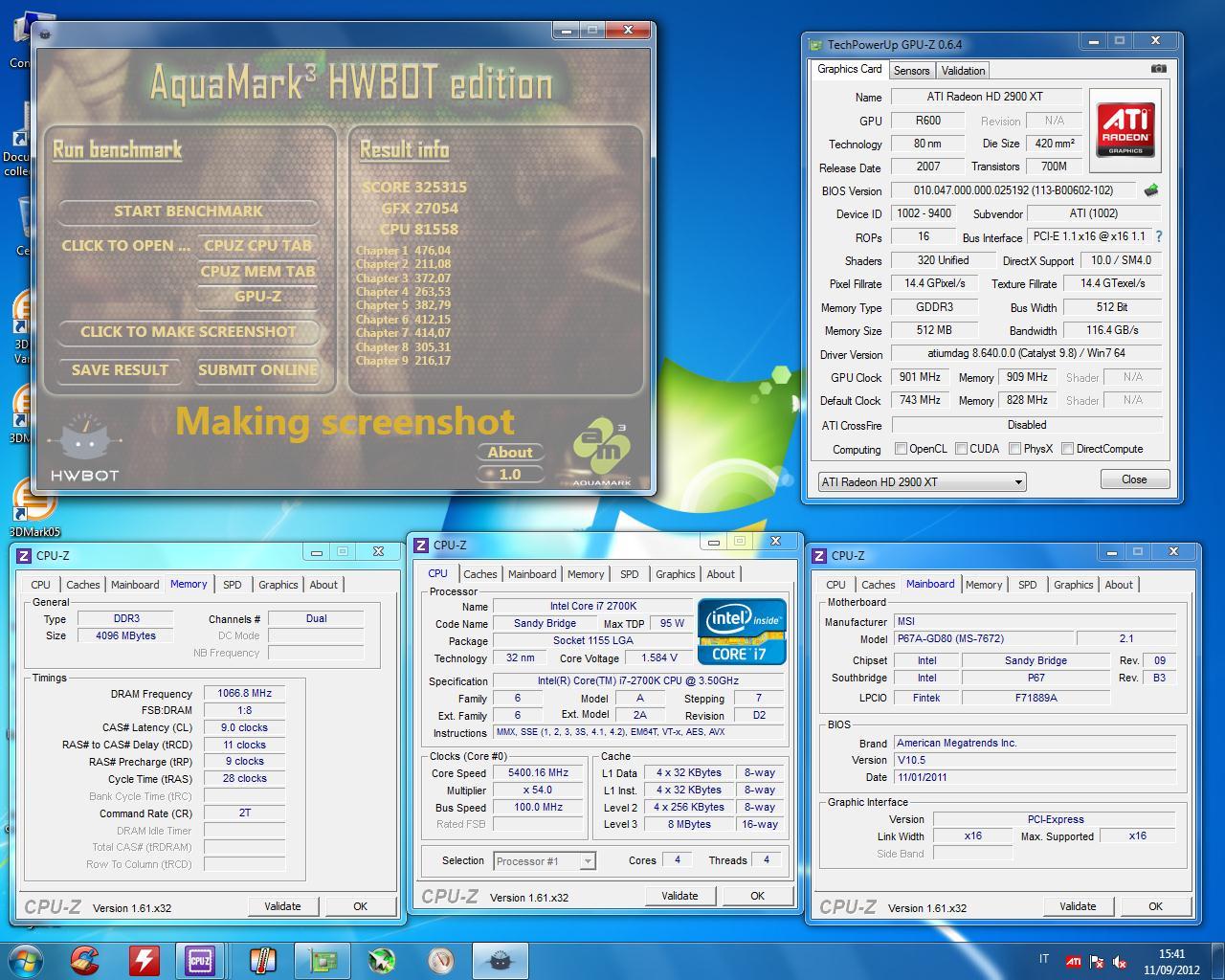
Task: Click the Name field ATI Radeon HD 2900 XT
Action: pyautogui.click(x=985, y=97)
